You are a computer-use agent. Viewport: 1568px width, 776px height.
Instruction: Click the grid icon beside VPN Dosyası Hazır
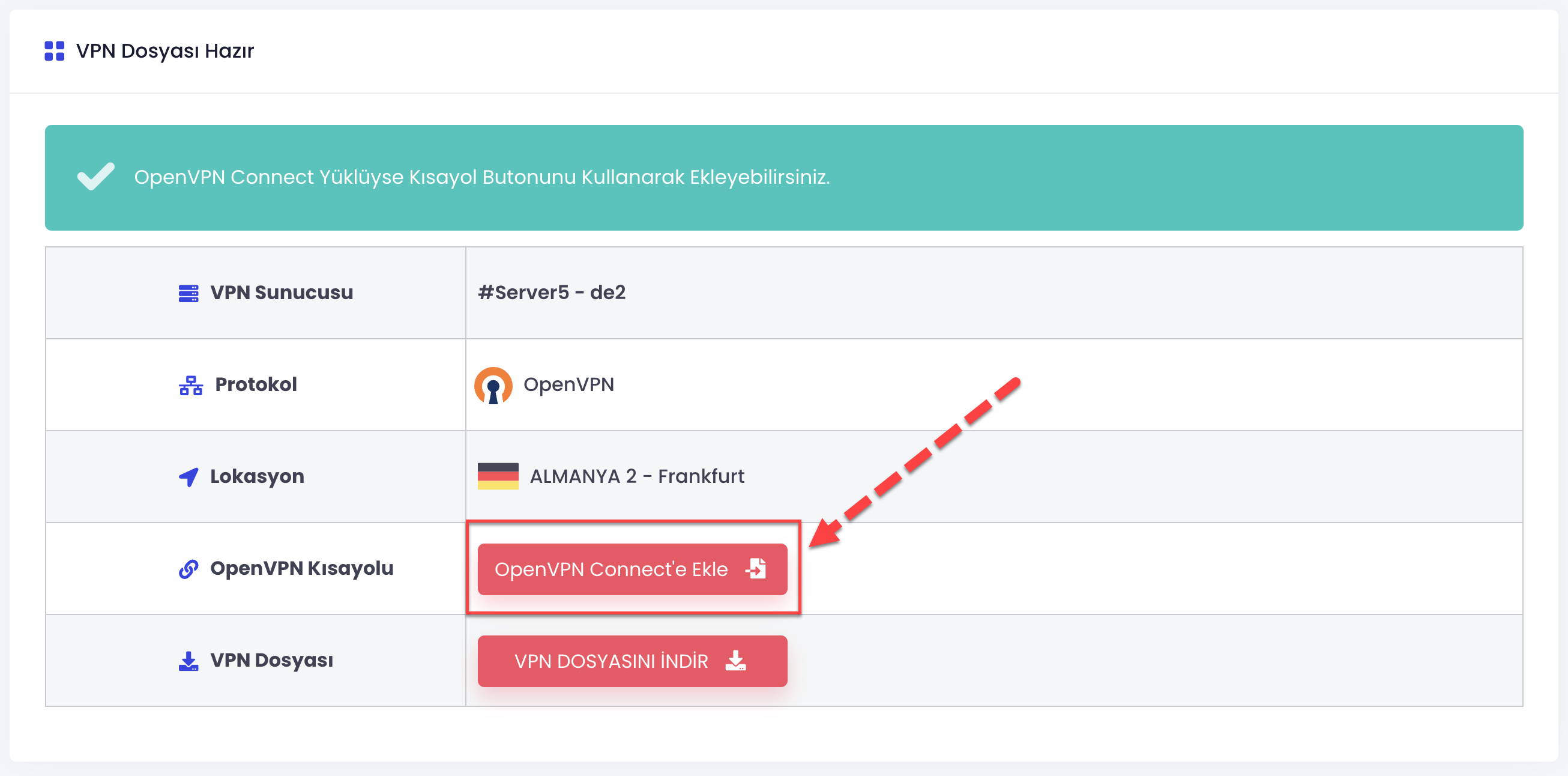click(54, 51)
